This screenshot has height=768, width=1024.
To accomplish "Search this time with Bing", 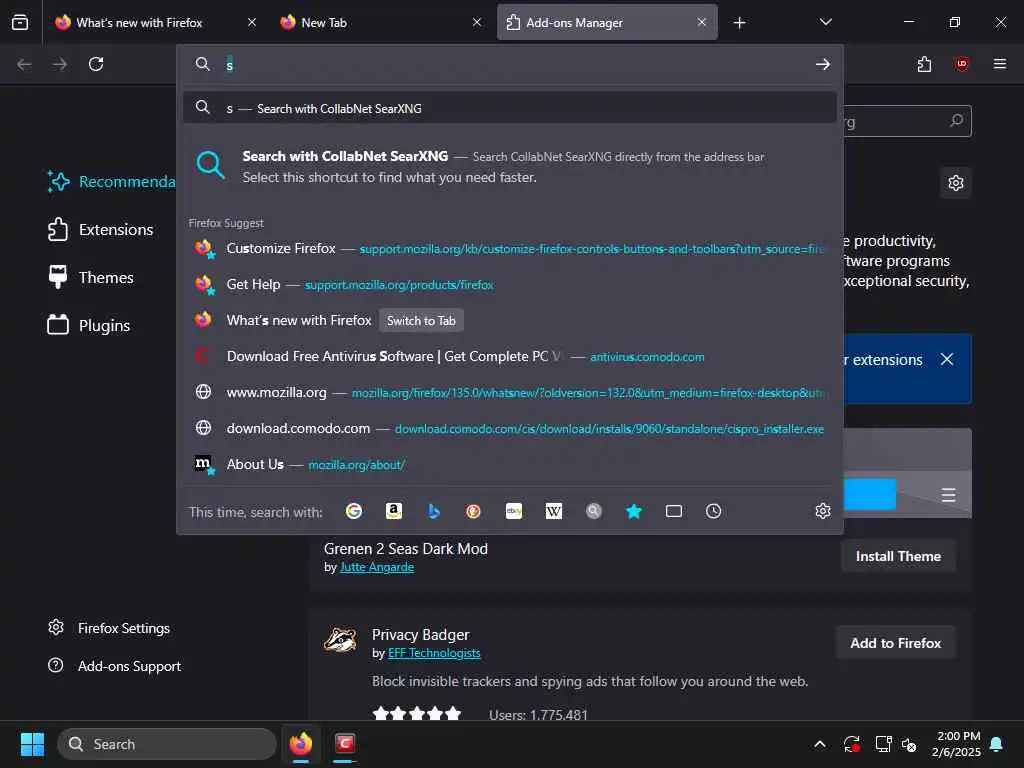I will coord(434,511).
